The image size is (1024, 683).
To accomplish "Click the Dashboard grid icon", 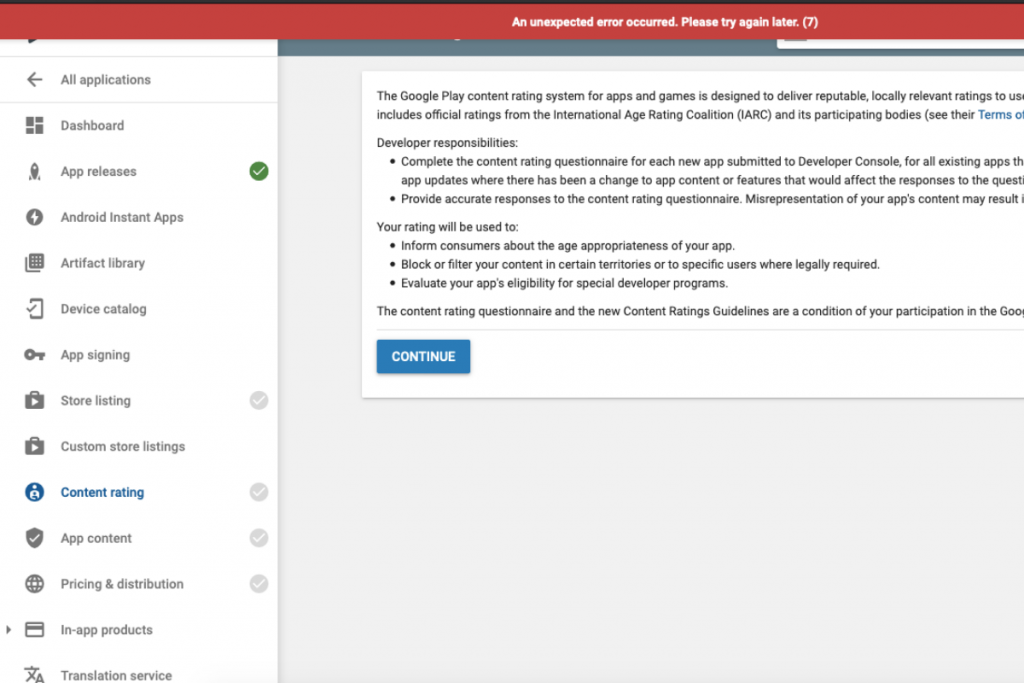I will pos(35,126).
